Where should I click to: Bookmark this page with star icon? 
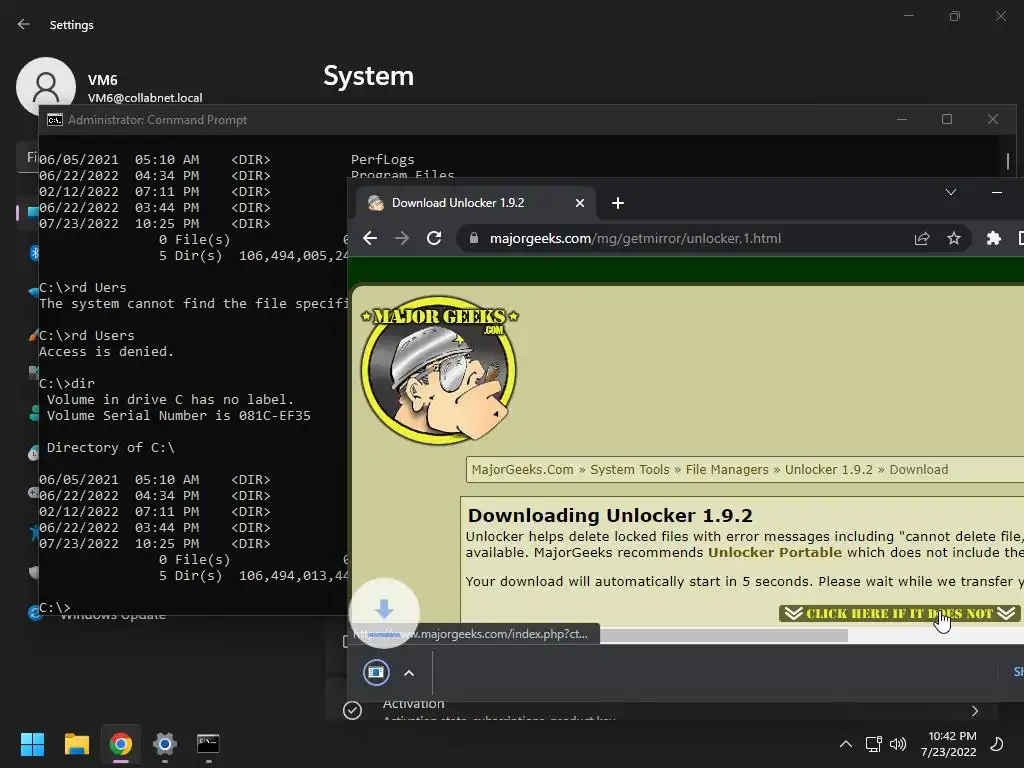click(x=954, y=238)
